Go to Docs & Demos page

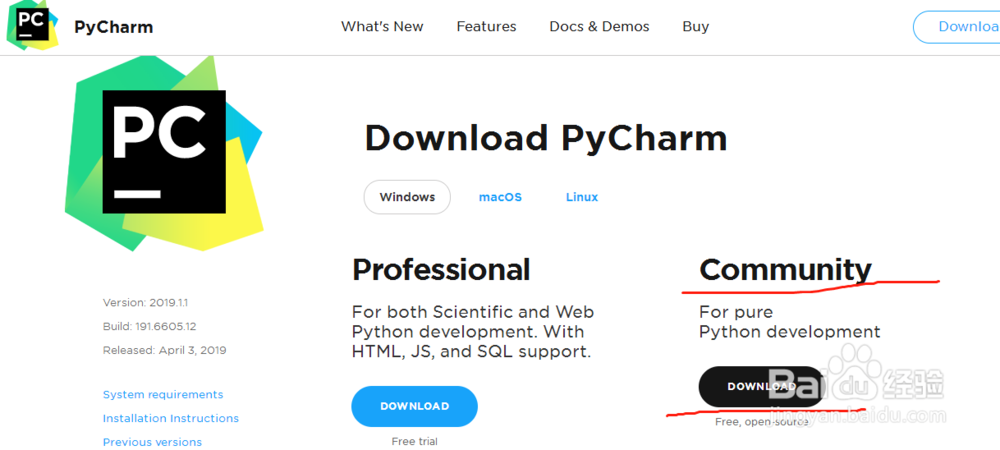599,27
